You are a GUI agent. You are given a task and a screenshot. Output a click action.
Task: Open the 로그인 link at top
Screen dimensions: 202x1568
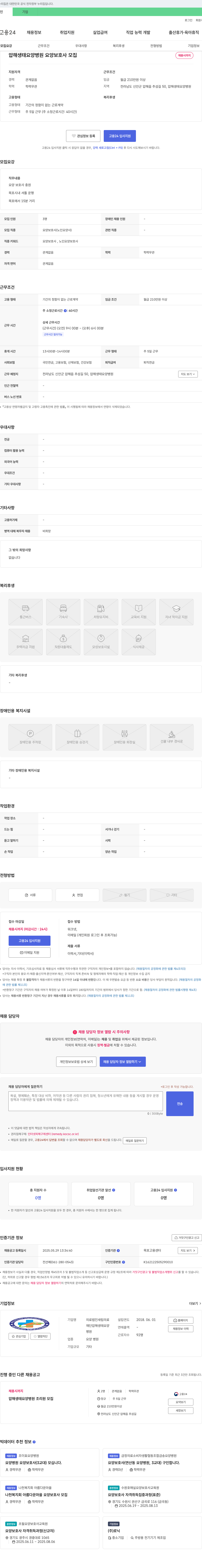pyautogui.click(x=189, y=20)
